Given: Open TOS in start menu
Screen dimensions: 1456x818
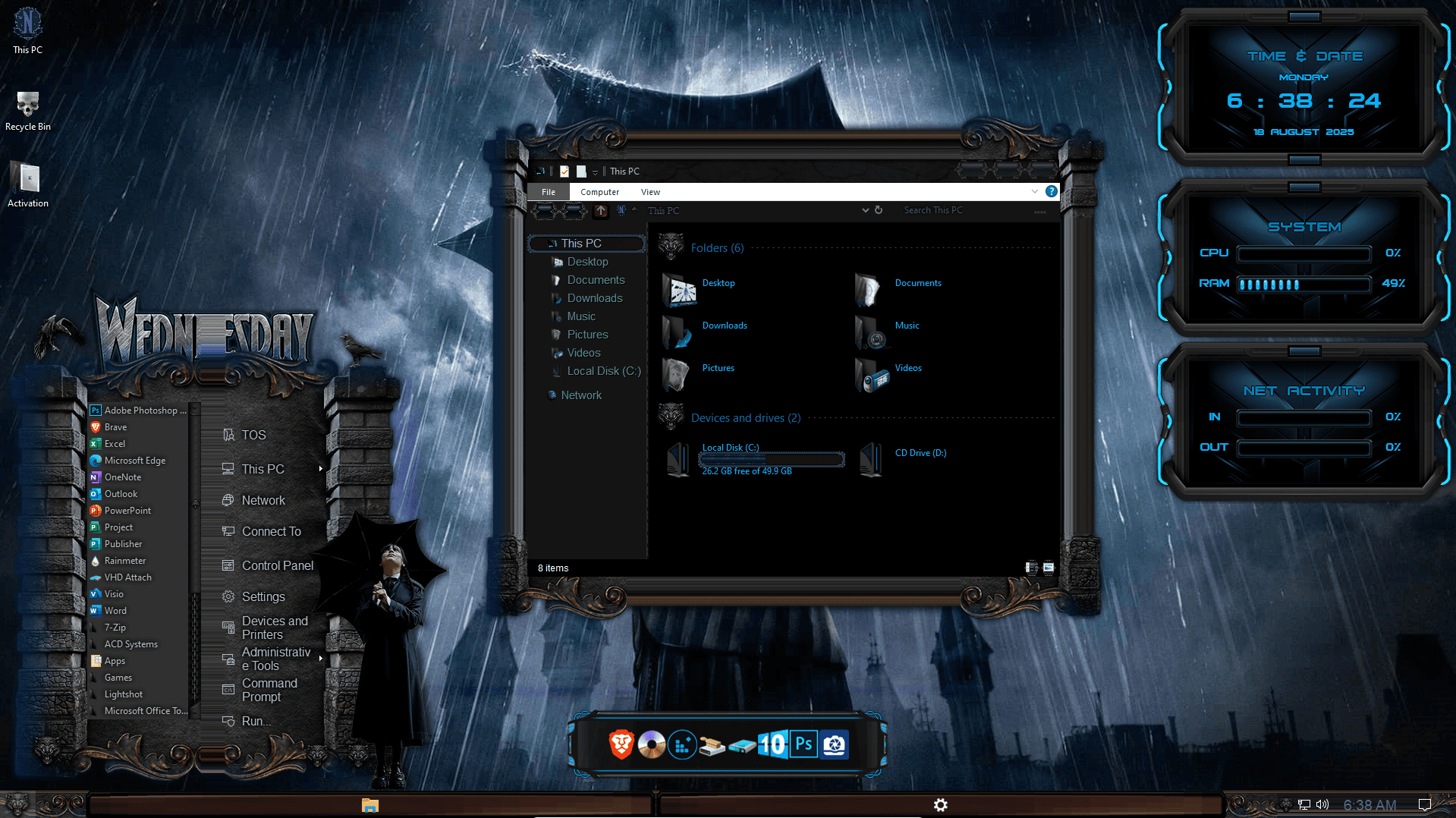Looking at the screenshot, I should (x=253, y=435).
